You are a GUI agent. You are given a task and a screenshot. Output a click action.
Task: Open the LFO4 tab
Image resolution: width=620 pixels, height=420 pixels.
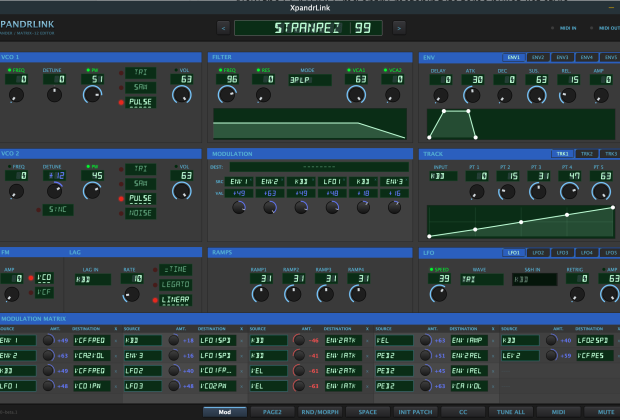(x=587, y=253)
